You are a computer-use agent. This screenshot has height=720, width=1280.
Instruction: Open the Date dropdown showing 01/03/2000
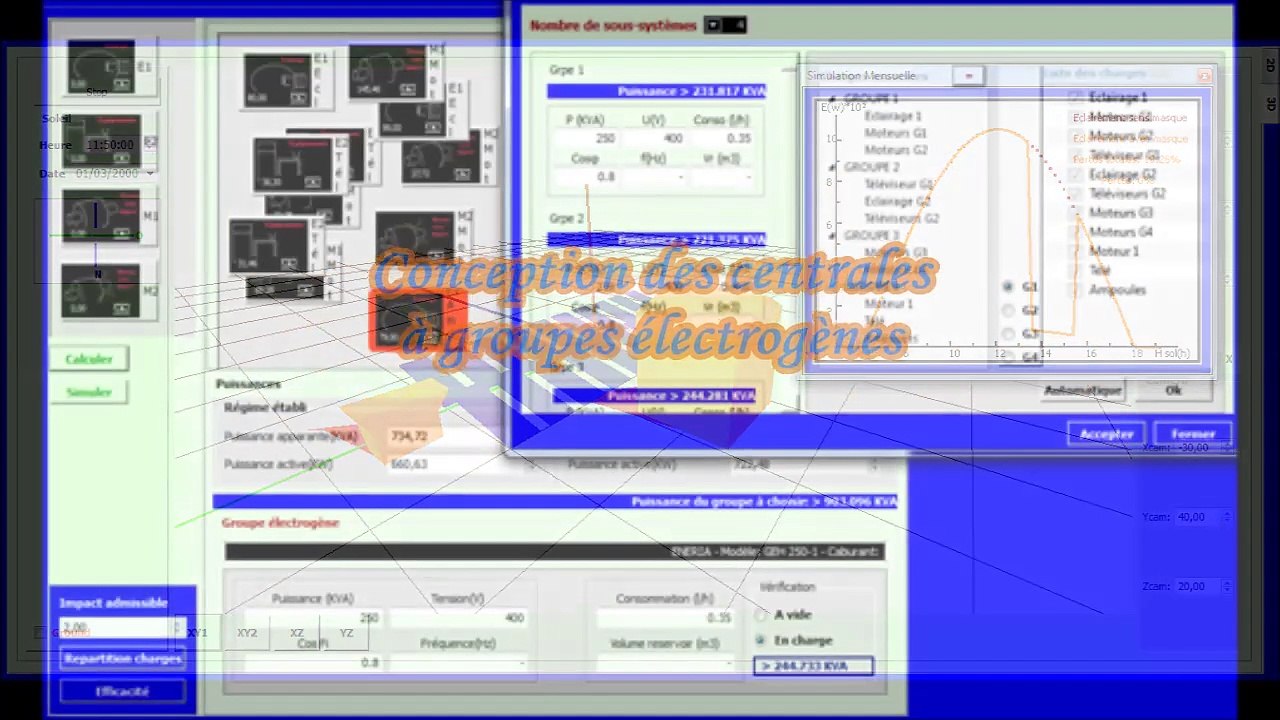150,173
